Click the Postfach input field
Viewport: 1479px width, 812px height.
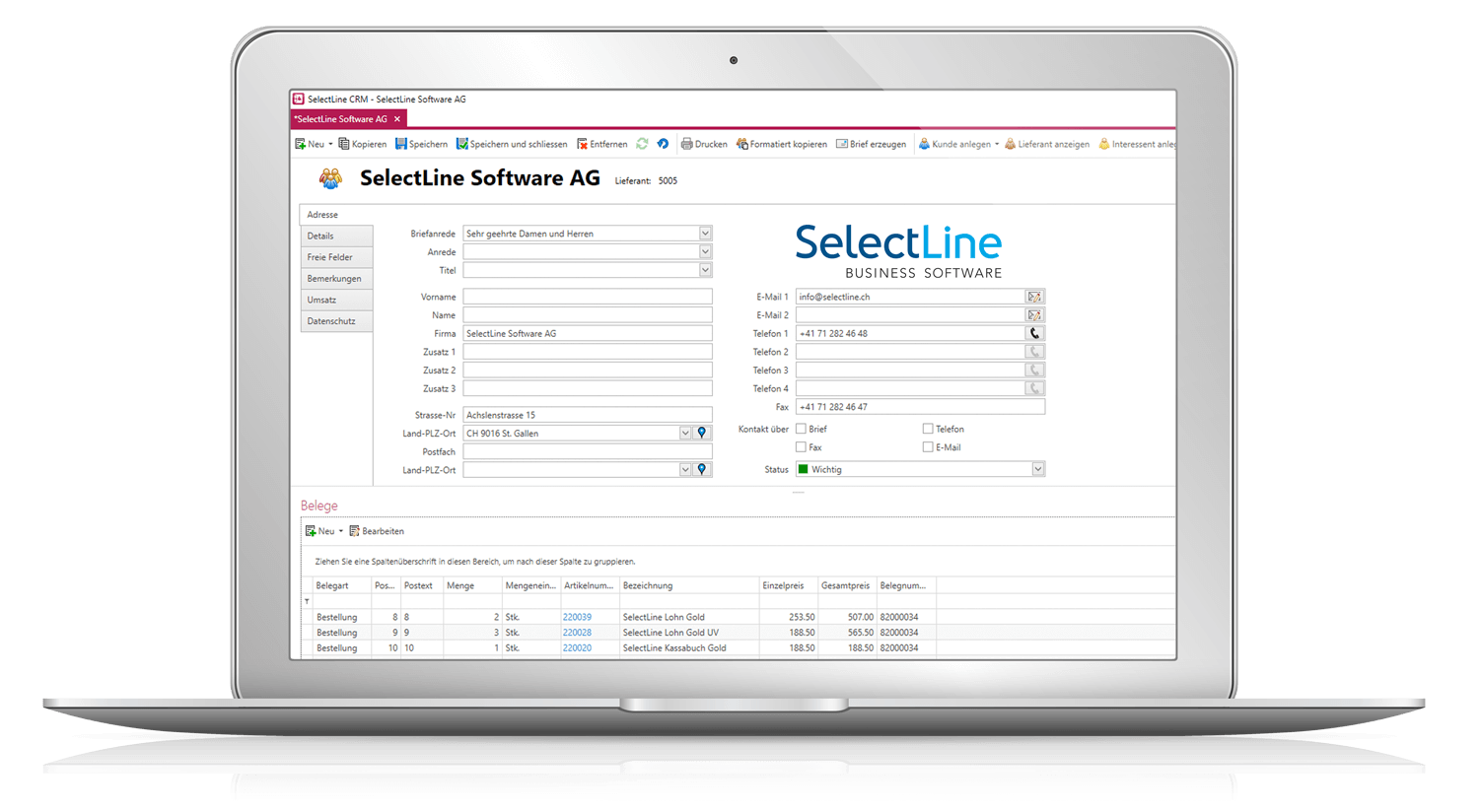(588, 451)
